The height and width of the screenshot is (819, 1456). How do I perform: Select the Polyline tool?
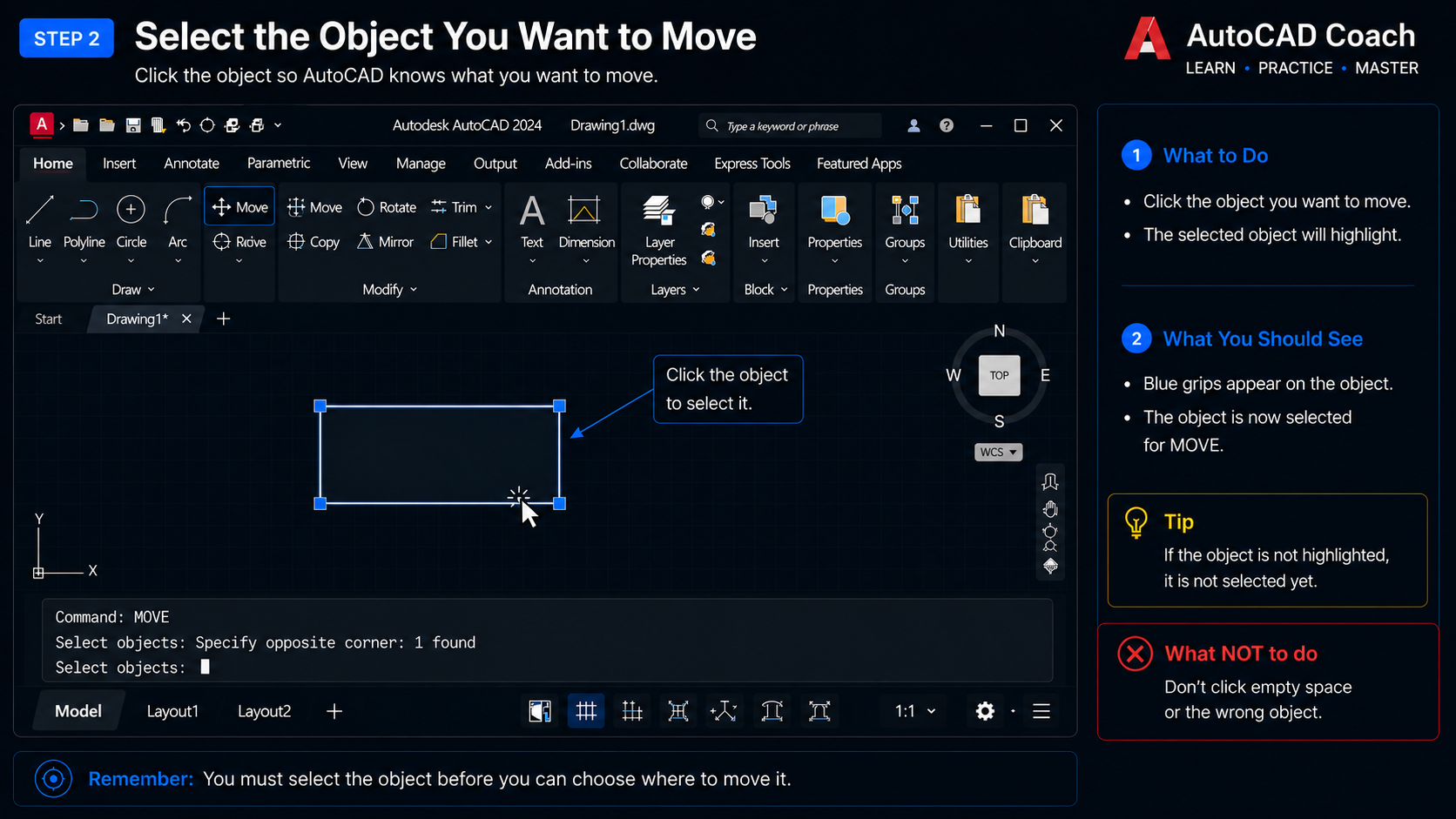[84, 222]
